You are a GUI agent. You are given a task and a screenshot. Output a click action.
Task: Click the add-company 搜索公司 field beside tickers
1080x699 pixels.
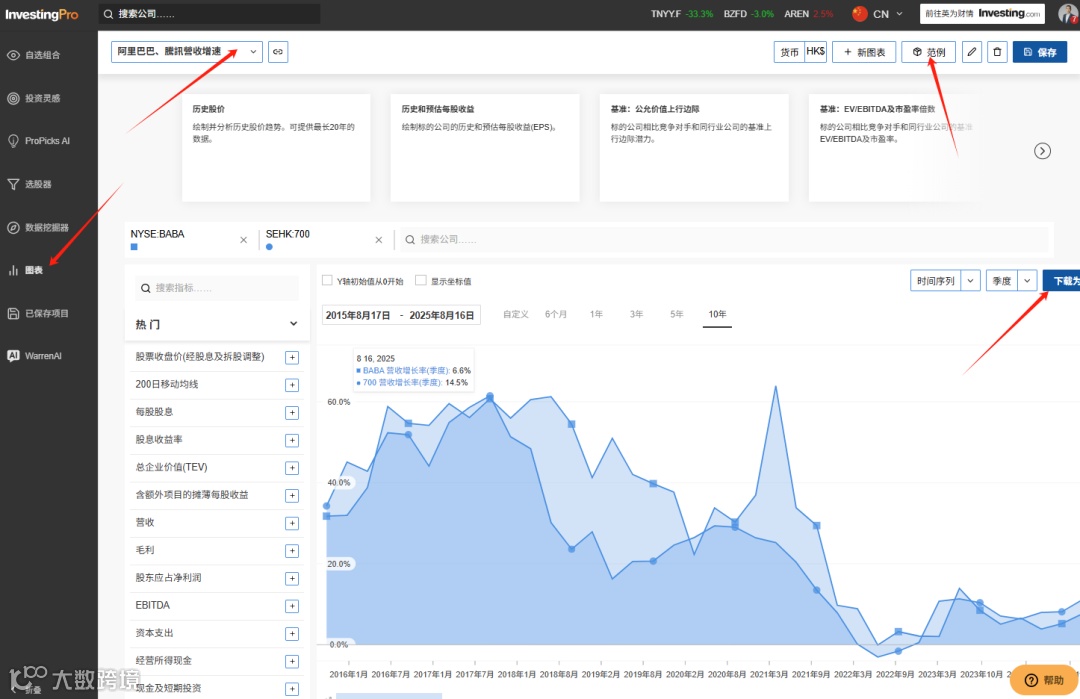[x=724, y=240]
